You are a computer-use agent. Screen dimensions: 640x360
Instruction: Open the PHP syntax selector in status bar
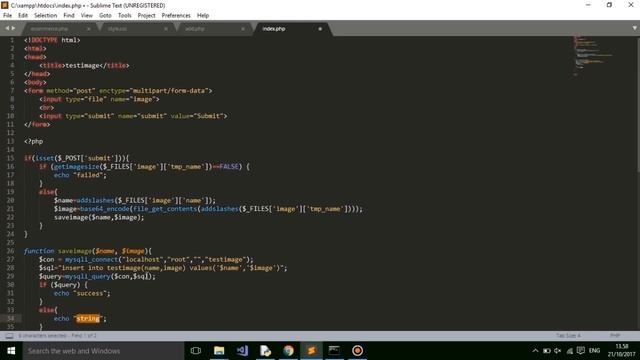pyautogui.click(x=615, y=336)
